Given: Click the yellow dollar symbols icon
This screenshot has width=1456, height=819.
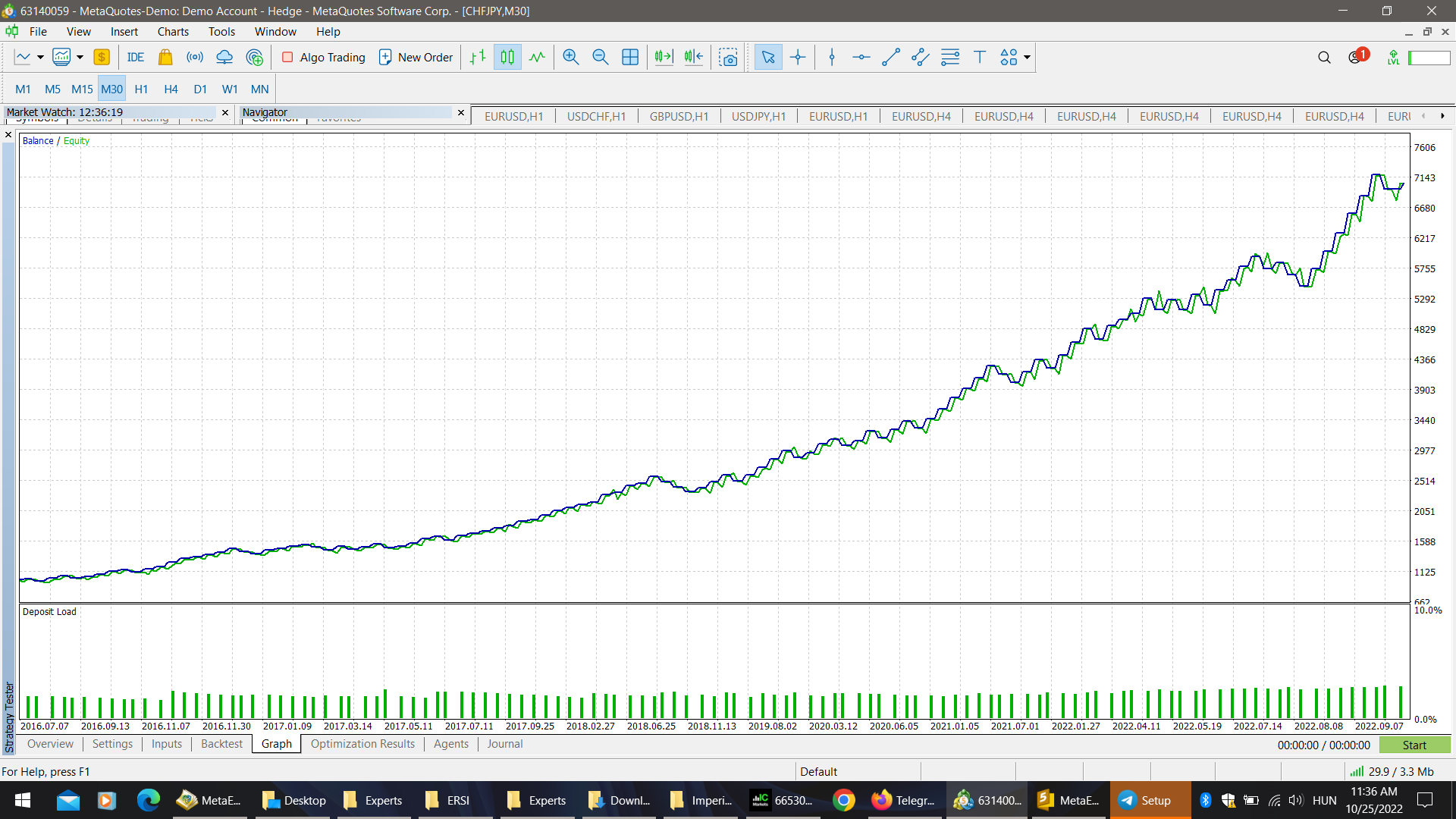Looking at the screenshot, I should tap(102, 57).
